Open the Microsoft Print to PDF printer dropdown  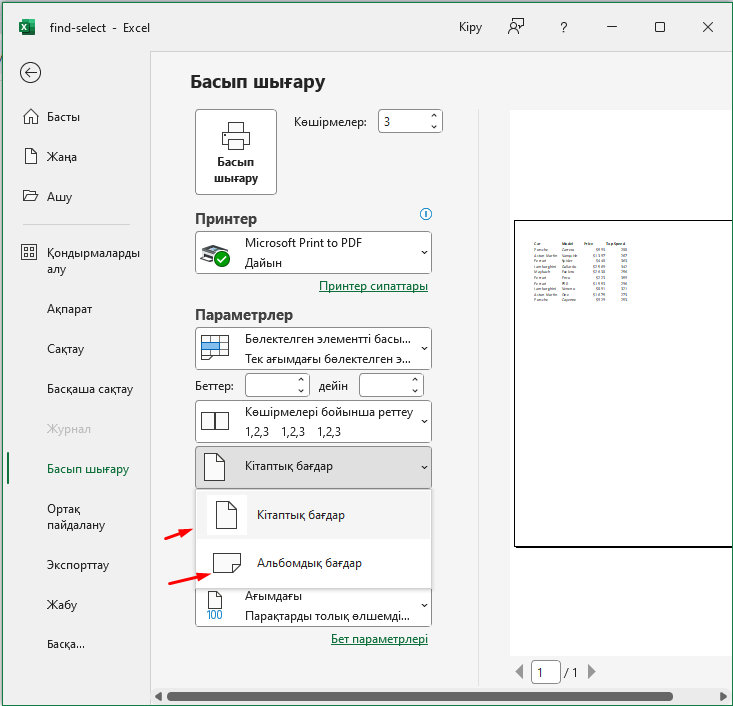click(313, 252)
